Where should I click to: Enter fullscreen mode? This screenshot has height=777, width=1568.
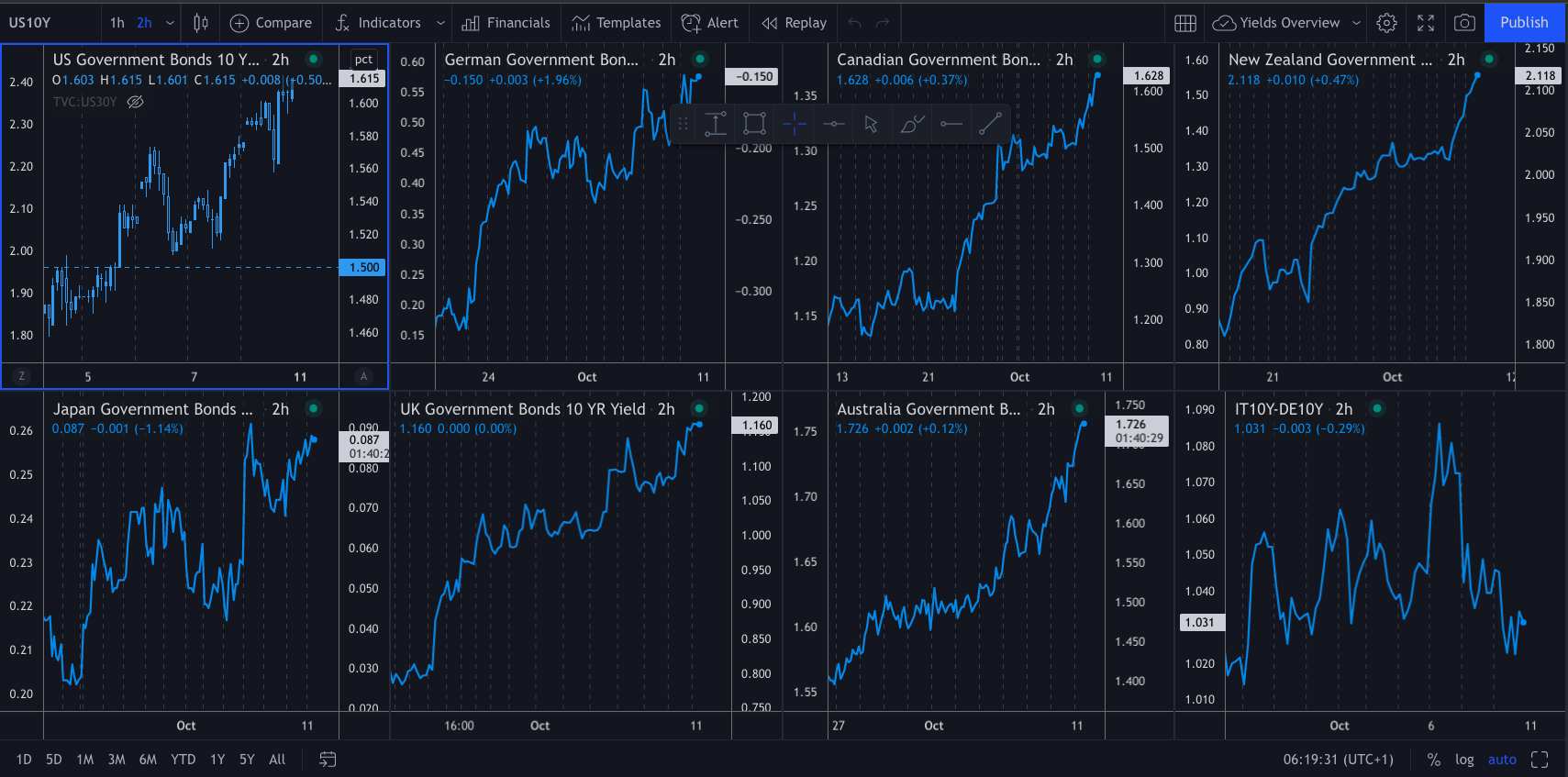[1426, 23]
